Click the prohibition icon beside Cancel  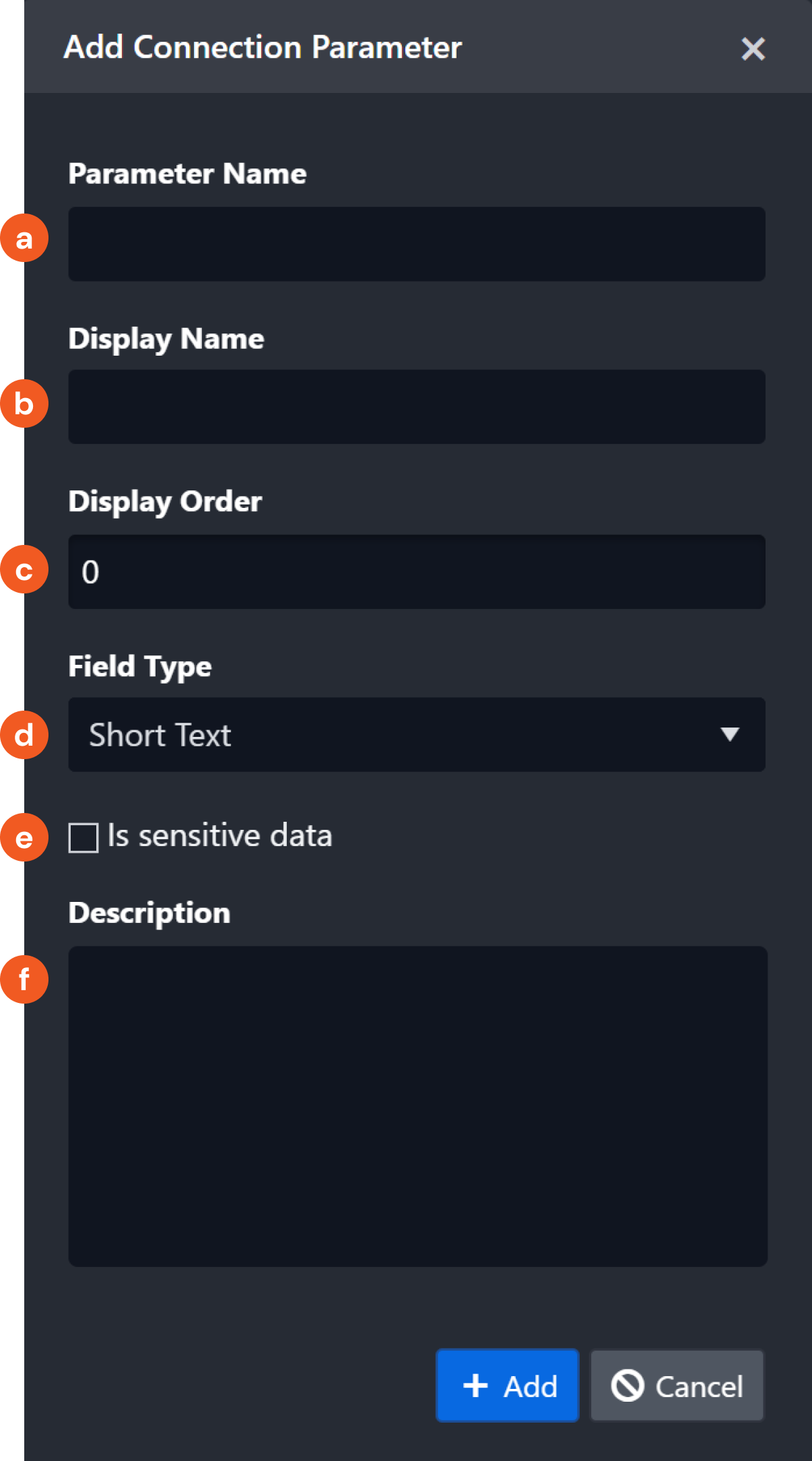(628, 1386)
